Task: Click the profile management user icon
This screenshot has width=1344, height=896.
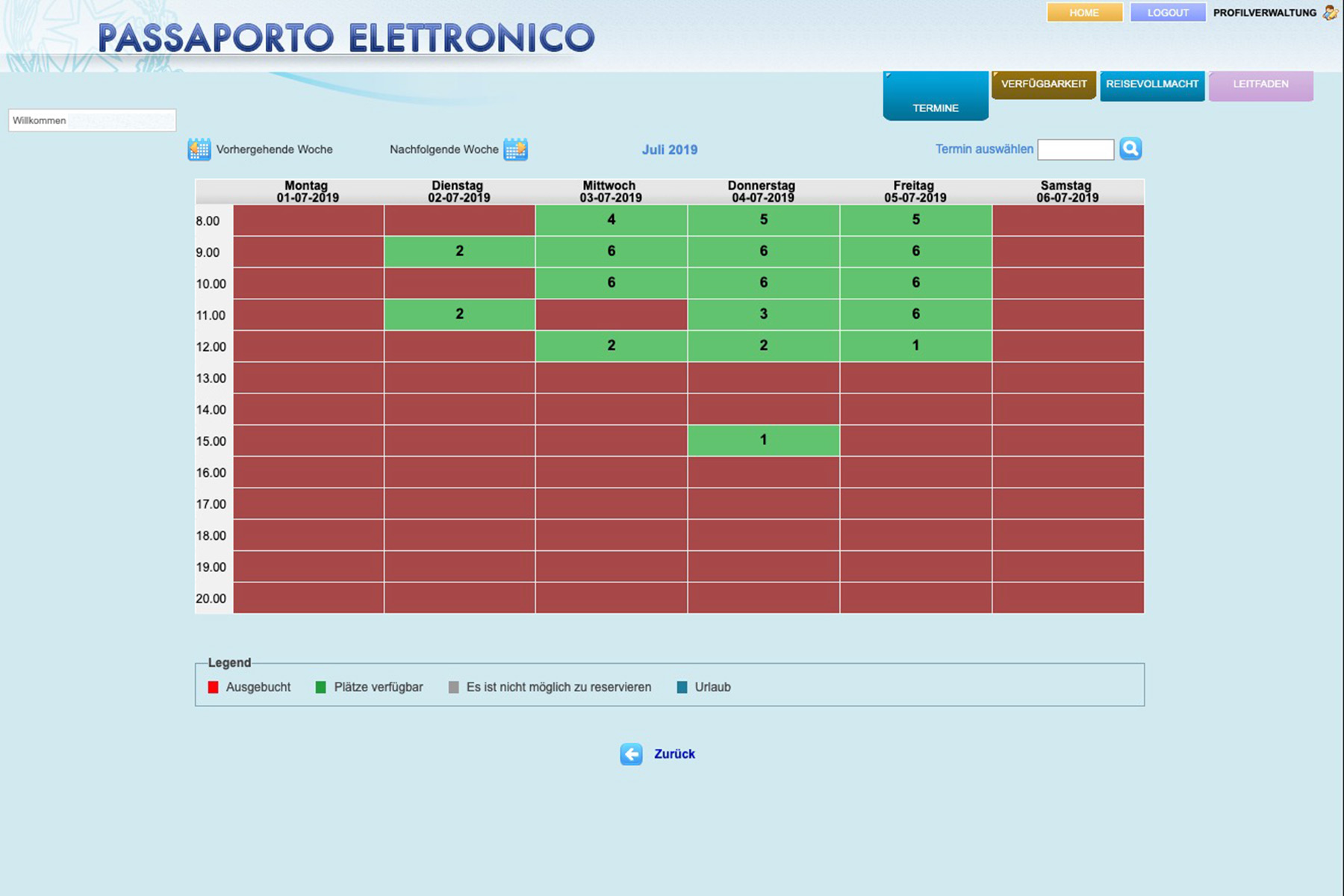Action: click(1330, 13)
